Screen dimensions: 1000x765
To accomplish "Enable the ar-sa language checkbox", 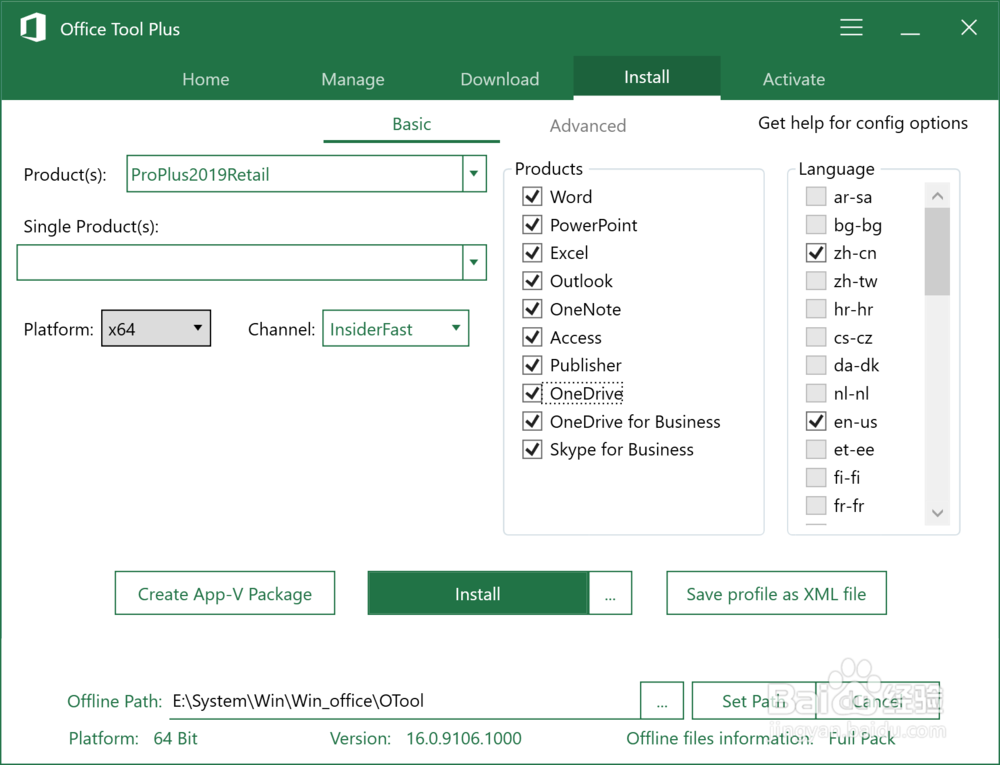I will (816, 196).
